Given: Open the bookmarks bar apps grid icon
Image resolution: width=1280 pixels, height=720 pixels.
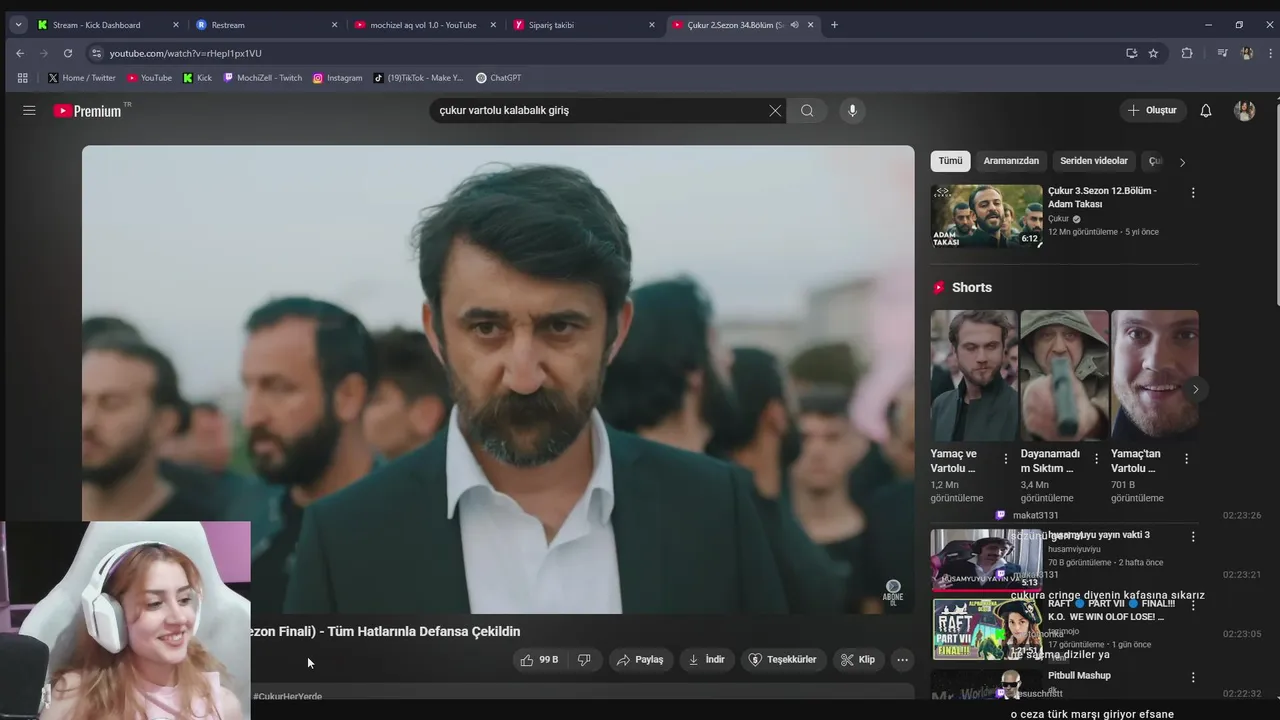Looking at the screenshot, I should point(23,78).
